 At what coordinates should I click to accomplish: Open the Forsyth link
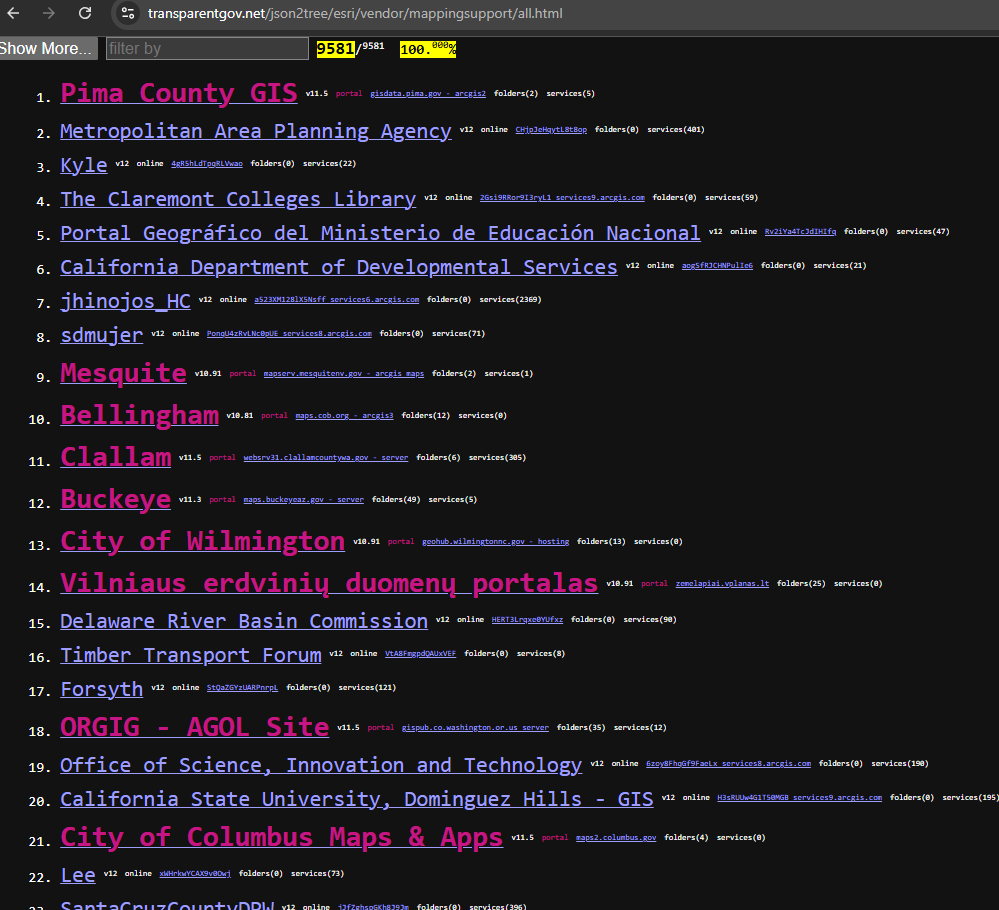point(101,689)
